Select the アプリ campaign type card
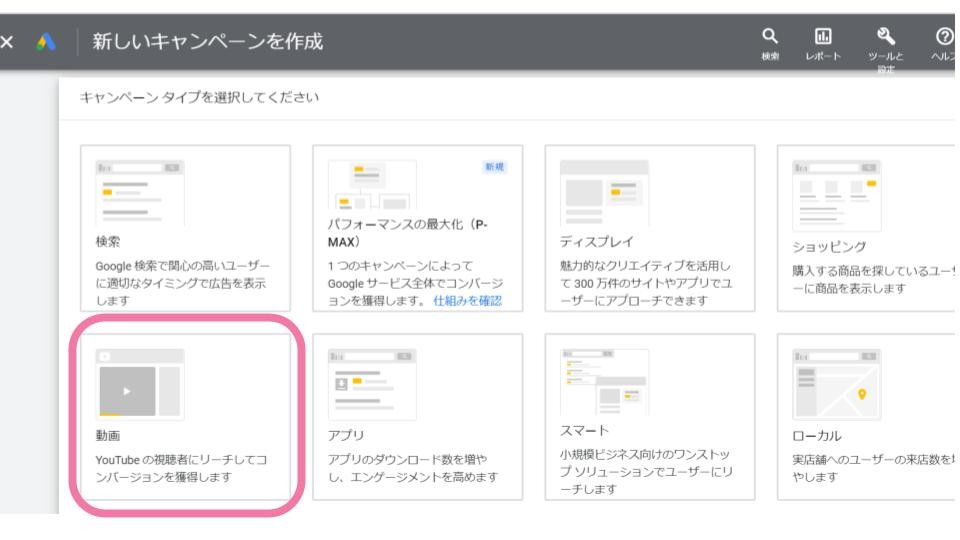This screenshot has width=960, height=540. coord(418,417)
